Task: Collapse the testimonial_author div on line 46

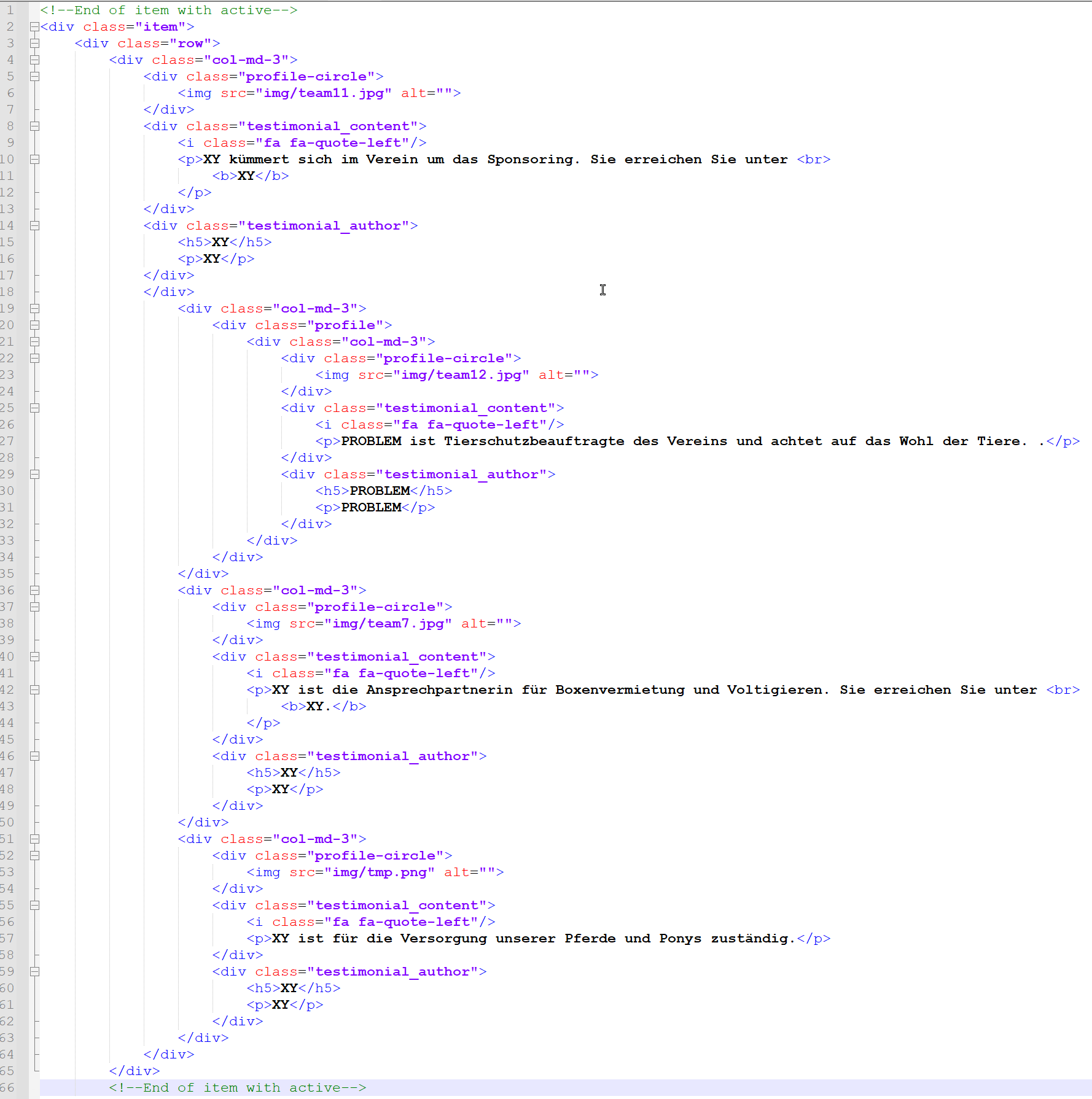Action: pos(34,756)
